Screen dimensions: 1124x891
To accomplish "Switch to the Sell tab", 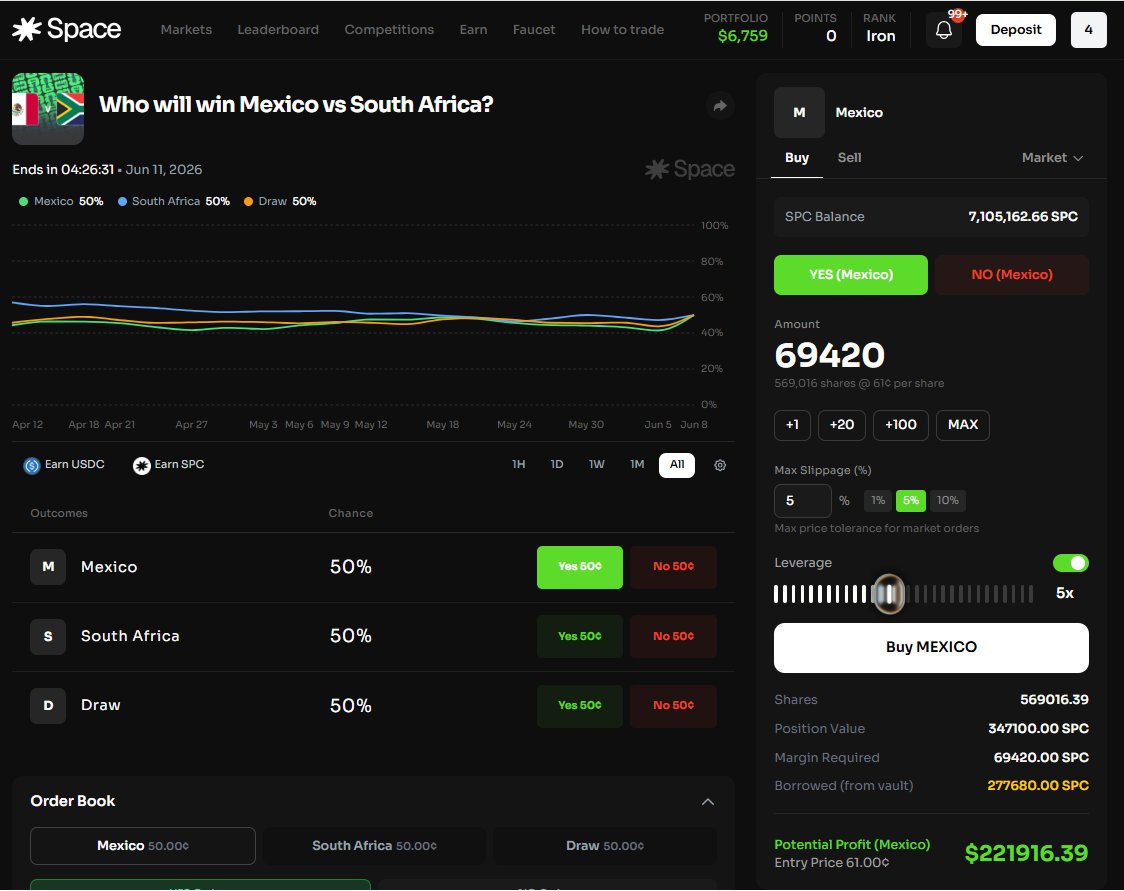I will (x=849, y=158).
